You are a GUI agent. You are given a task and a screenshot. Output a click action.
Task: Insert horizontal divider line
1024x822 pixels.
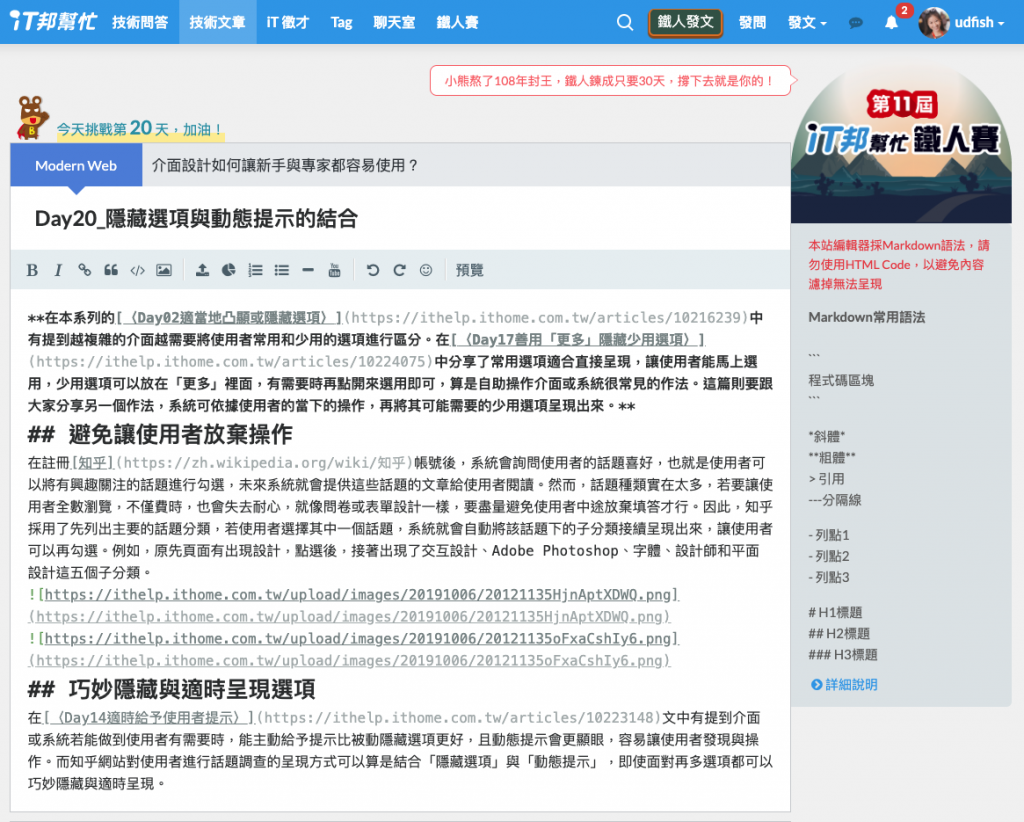(x=308, y=270)
